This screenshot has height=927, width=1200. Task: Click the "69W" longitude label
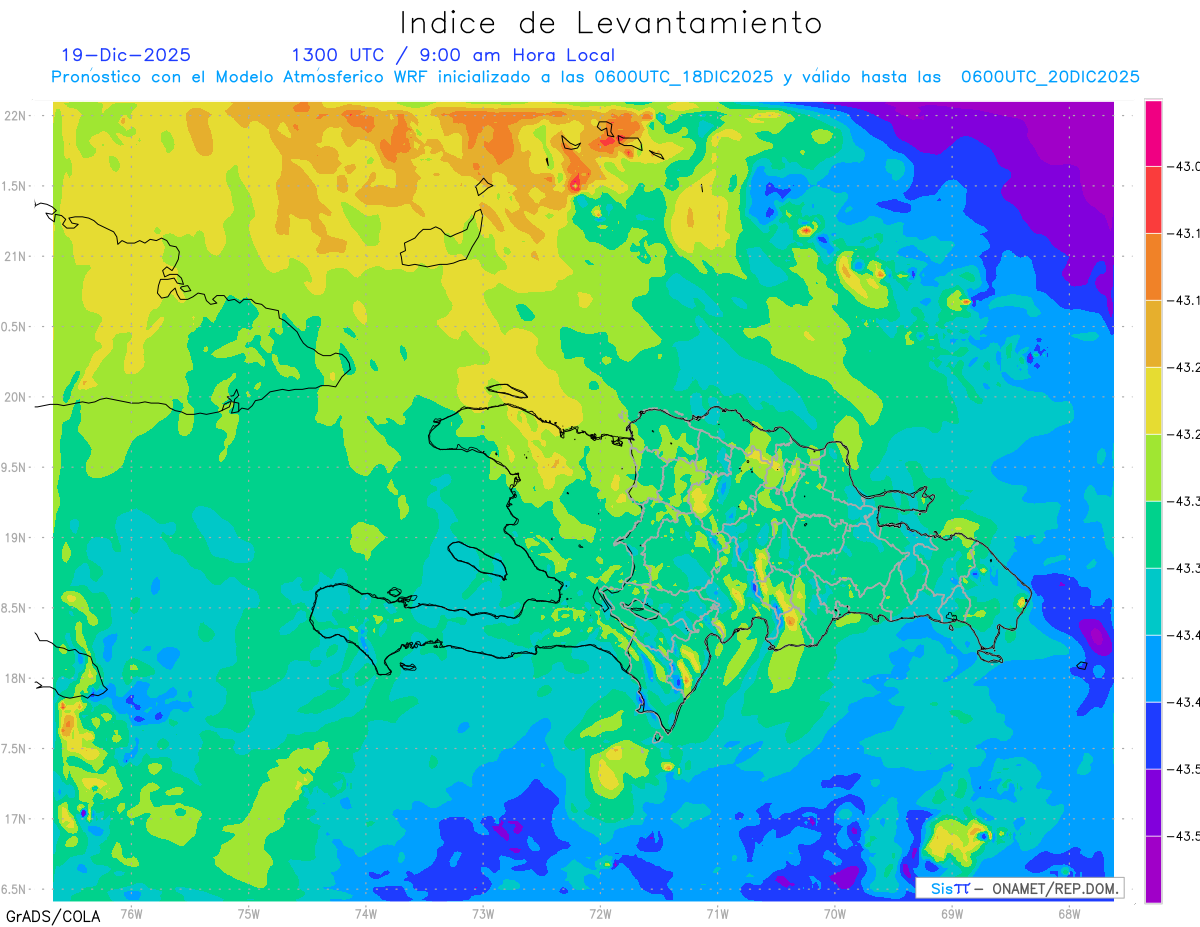[952, 913]
